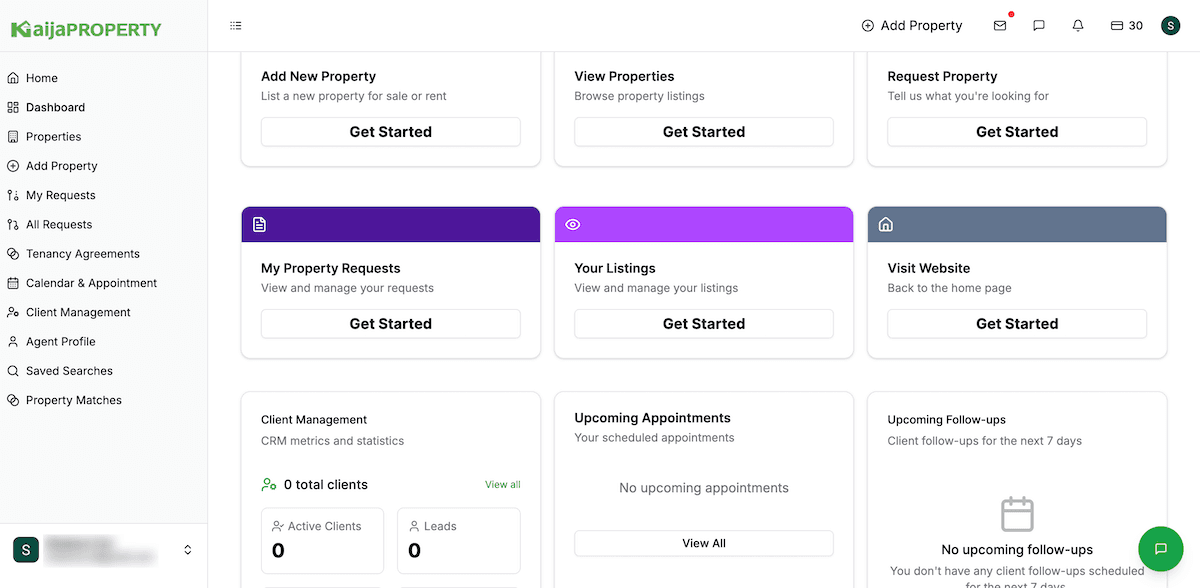
Task: Click Get Started under My Property Requests
Action: tap(391, 324)
